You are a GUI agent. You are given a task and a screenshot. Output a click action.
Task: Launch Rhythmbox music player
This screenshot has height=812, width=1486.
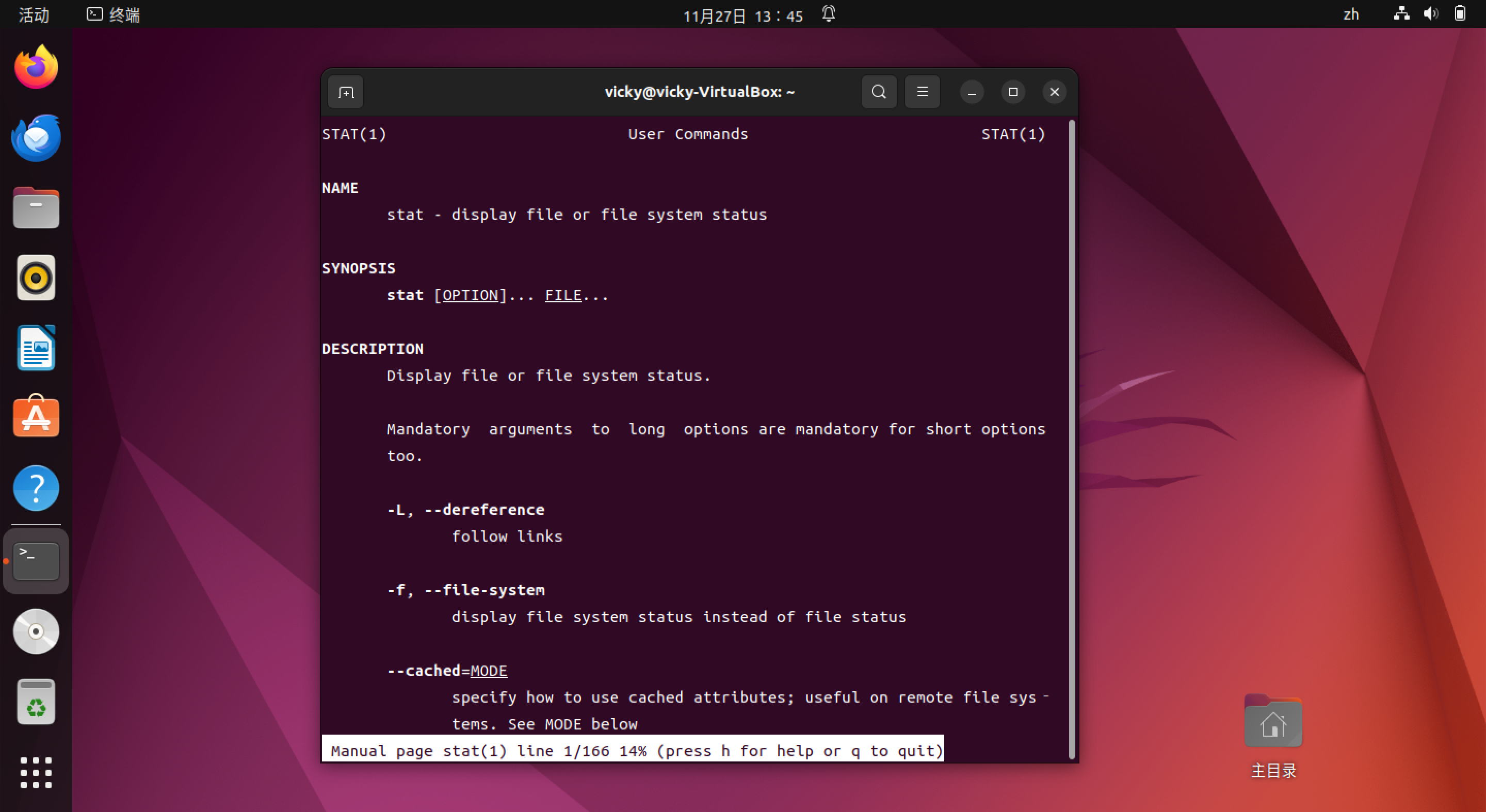[36, 278]
